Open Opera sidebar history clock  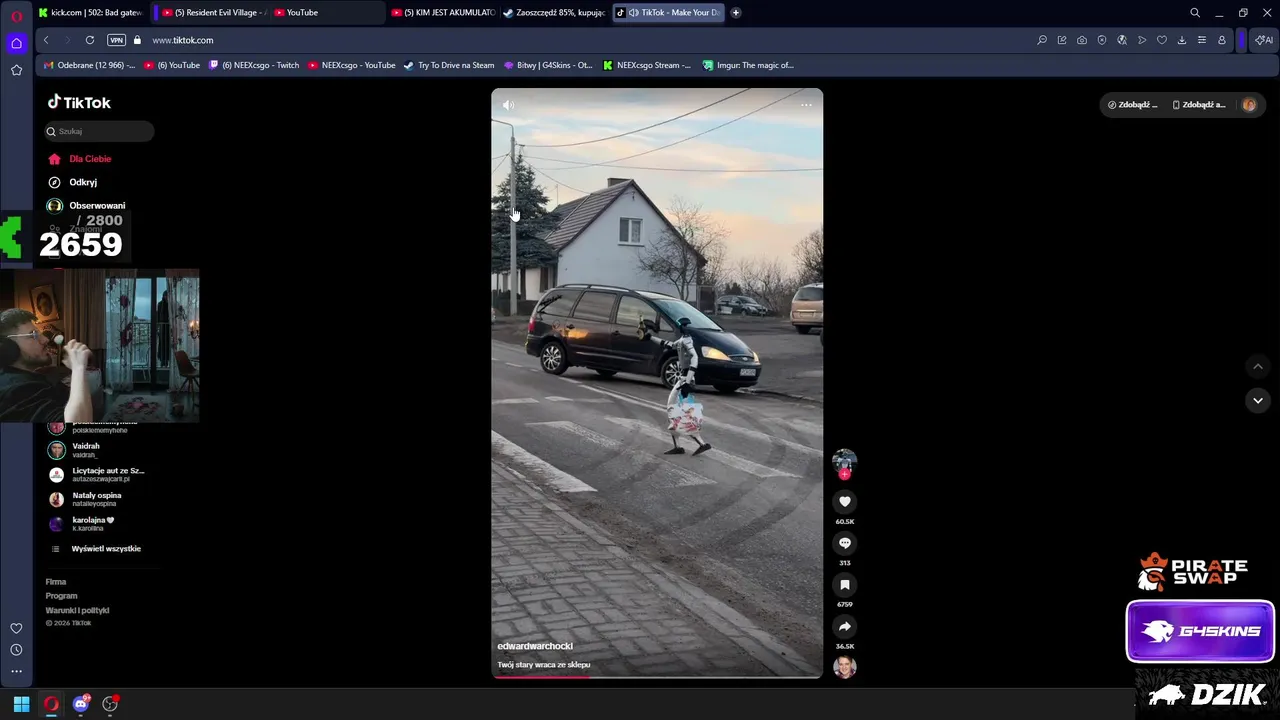(16, 650)
